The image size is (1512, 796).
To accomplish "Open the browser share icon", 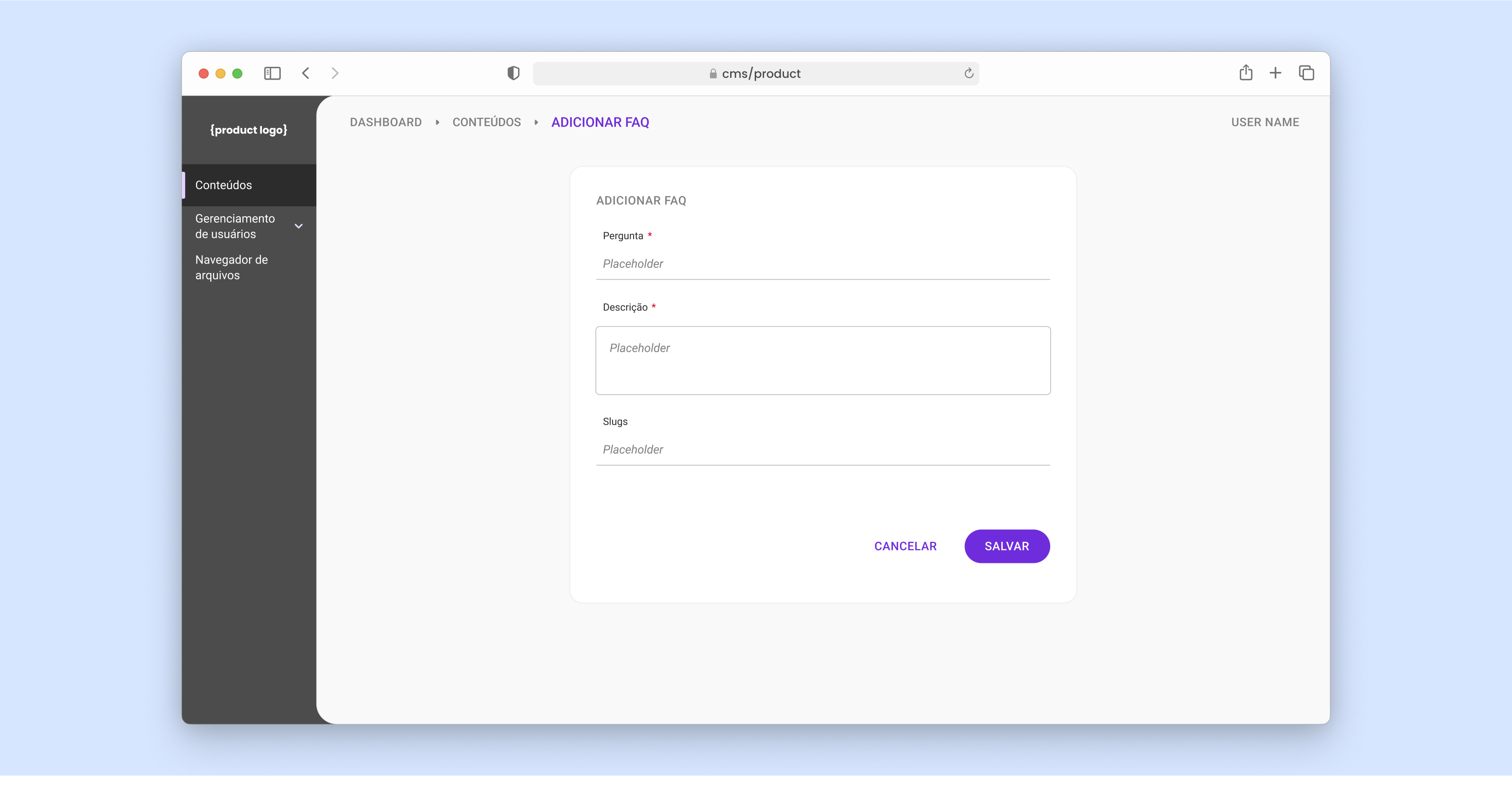I will pyautogui.click(x=1245, y=73).
